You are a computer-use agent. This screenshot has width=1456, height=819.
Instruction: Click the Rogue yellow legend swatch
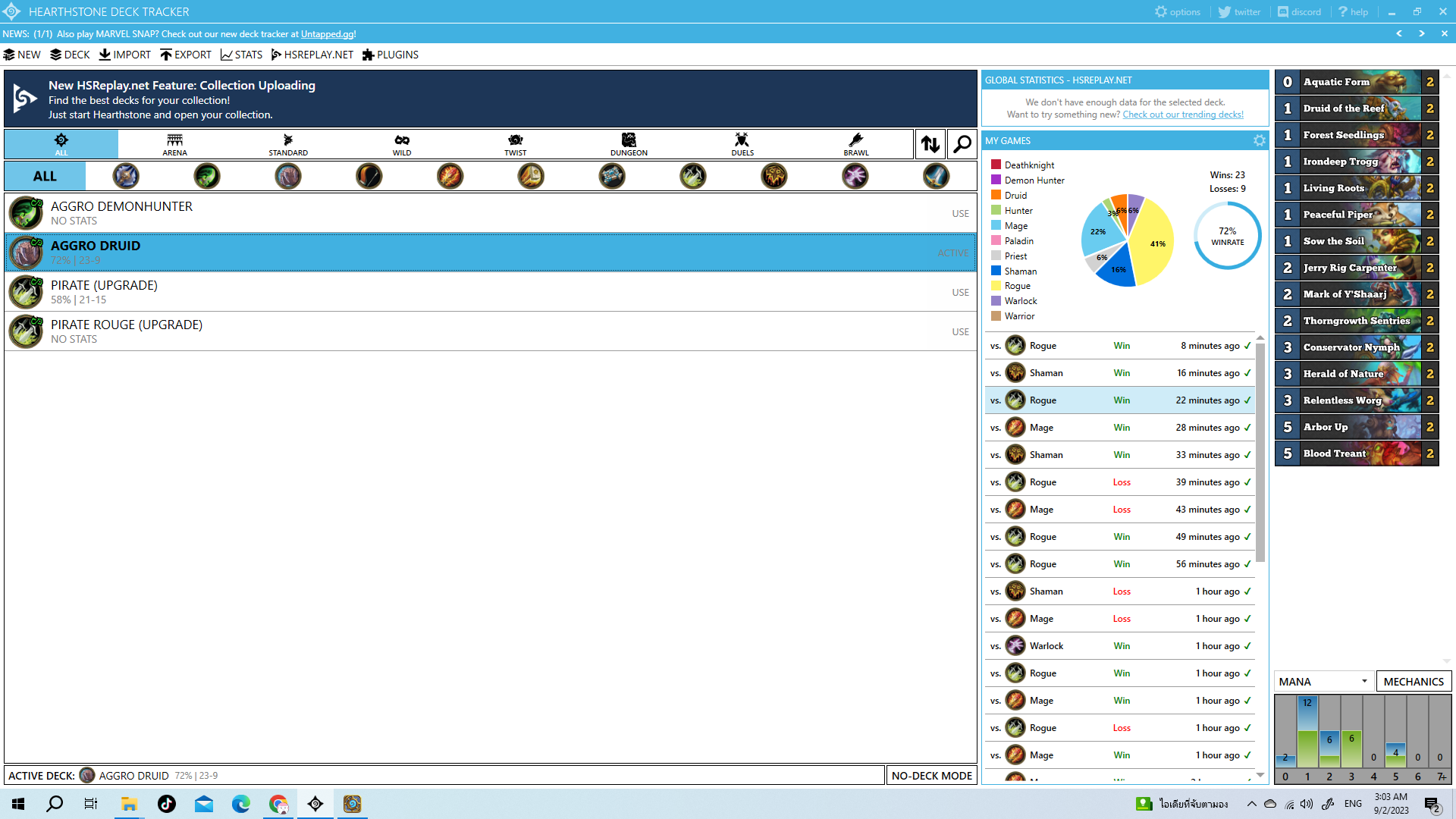(x=996, y=286)
